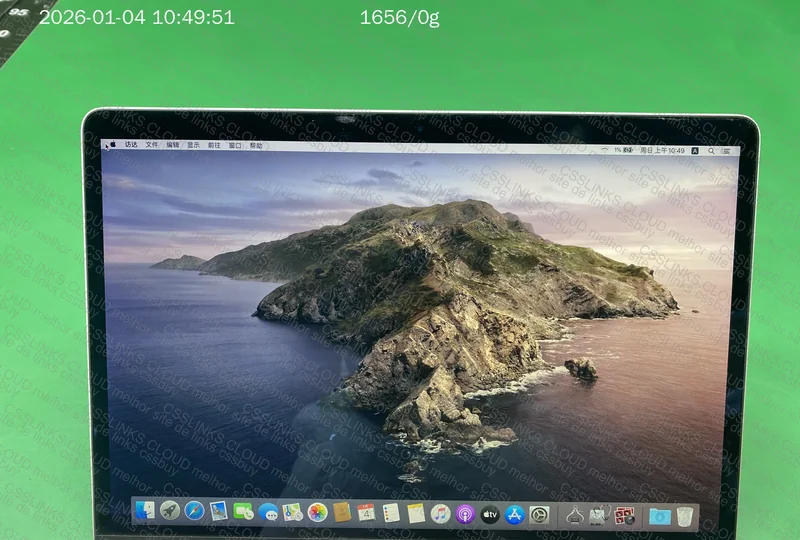
Task: Launch Launchpad rocket icon in Dock
Action: (170, 510)
